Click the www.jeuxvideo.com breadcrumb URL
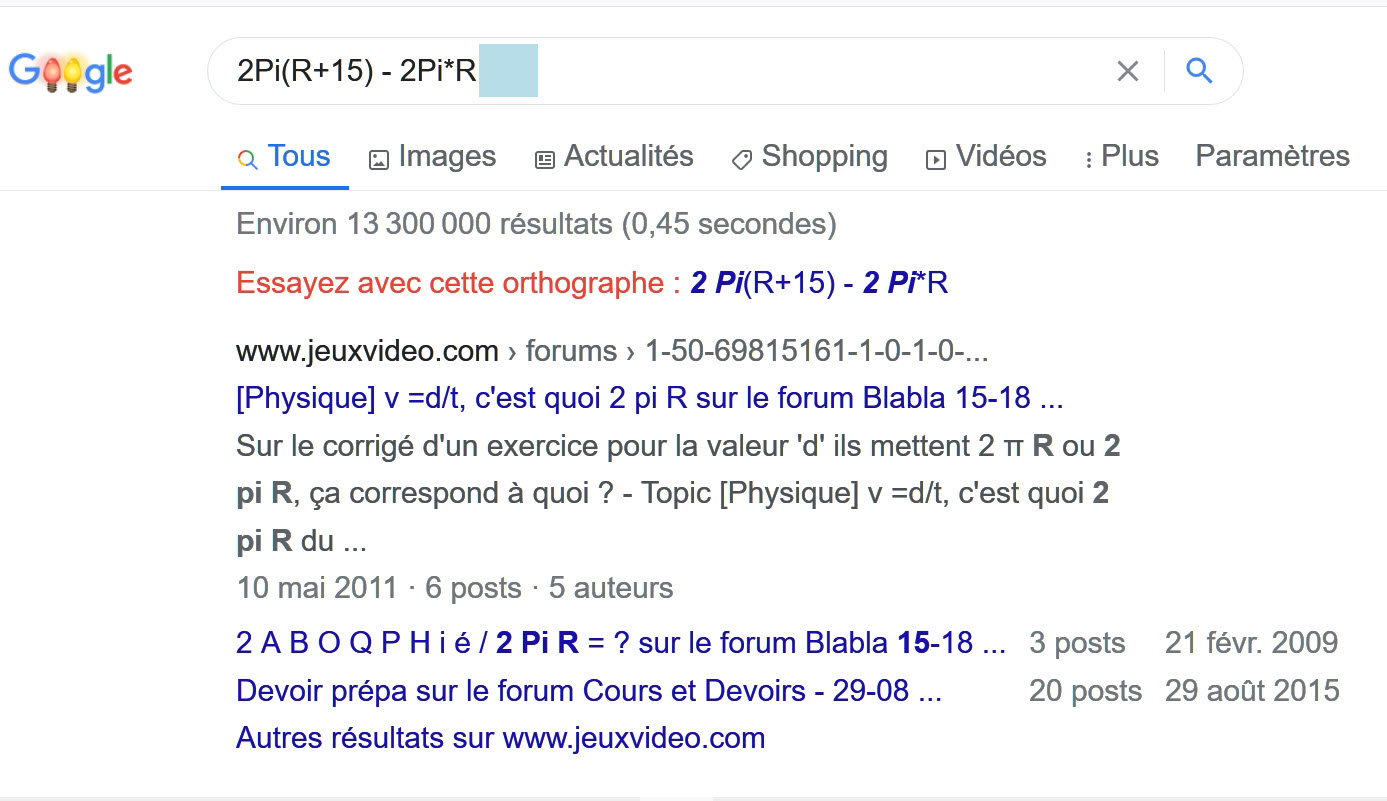1387x801 pixels. click(367, 351)
